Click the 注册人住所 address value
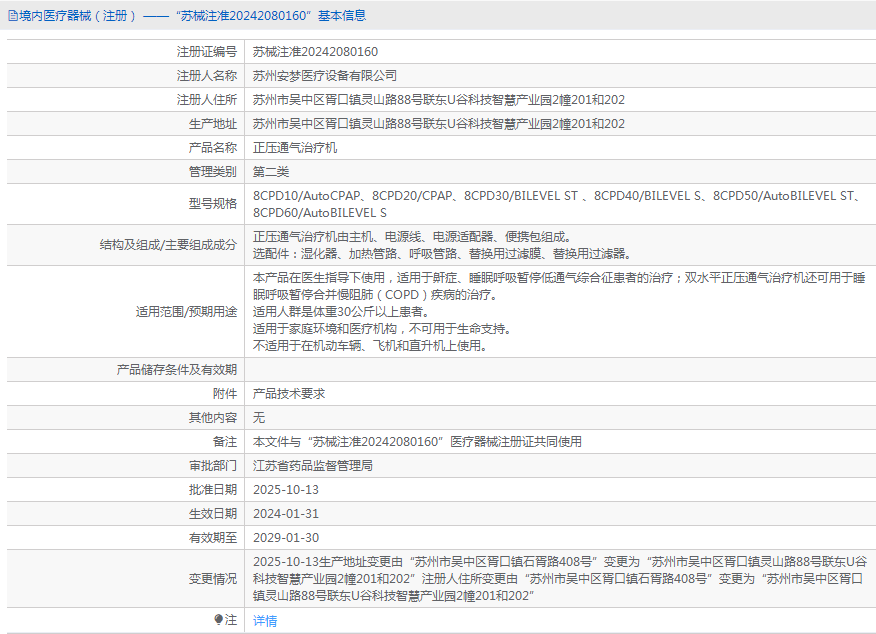This screenshot has height=634, width=876. (x=439, y=100)
